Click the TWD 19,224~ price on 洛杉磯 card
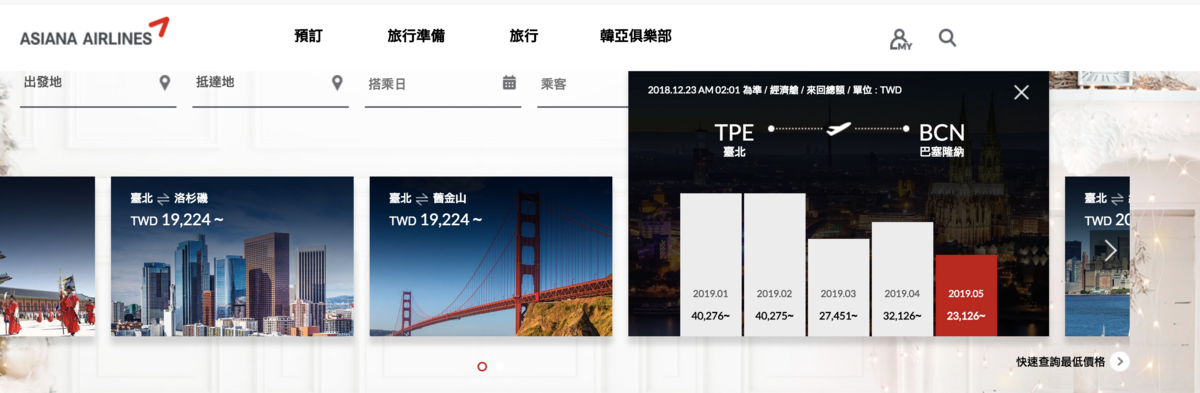The image size is (1200, 393). (x=177, y=220)
